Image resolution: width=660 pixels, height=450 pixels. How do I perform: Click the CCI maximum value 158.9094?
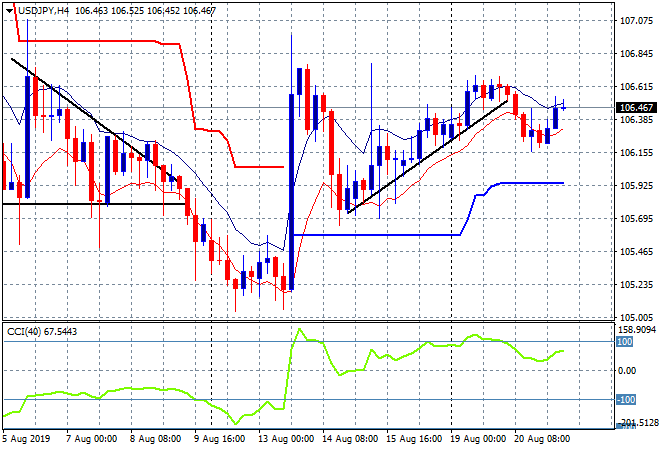(638, 330)
